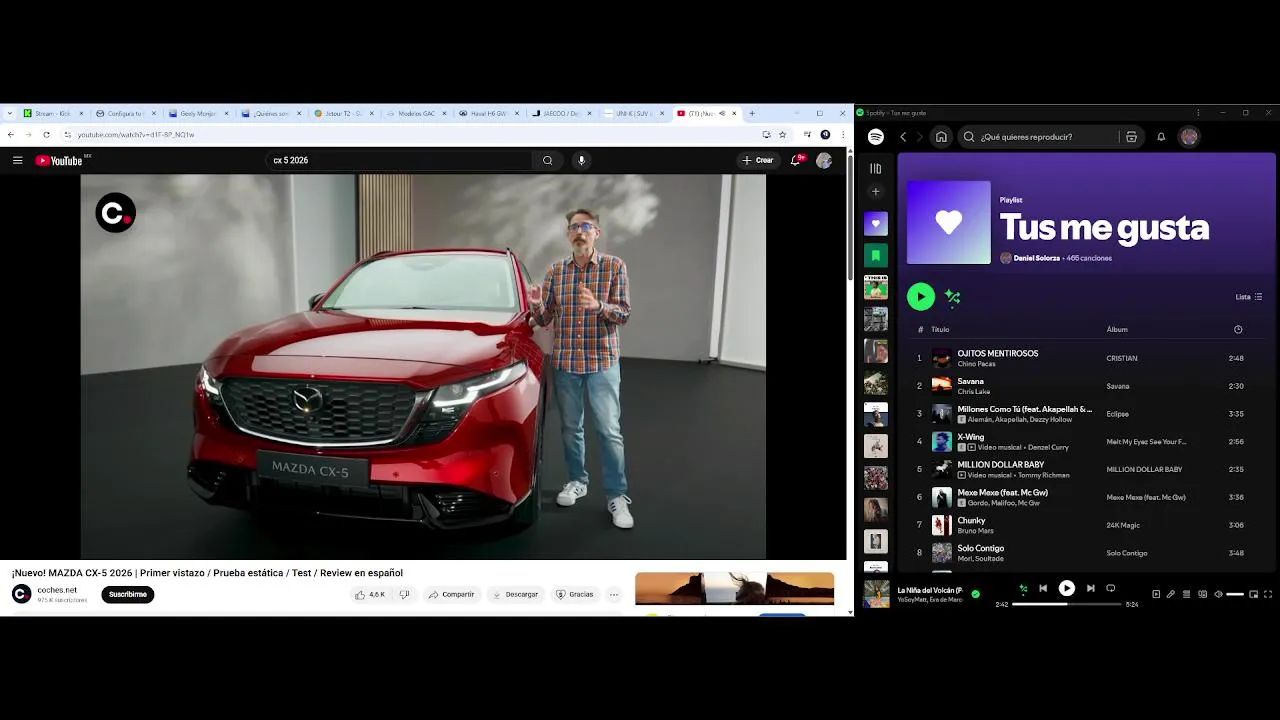Open Spotify notifications bell
Viewport: 1280px width, 720px height.
pos(1161,137)
